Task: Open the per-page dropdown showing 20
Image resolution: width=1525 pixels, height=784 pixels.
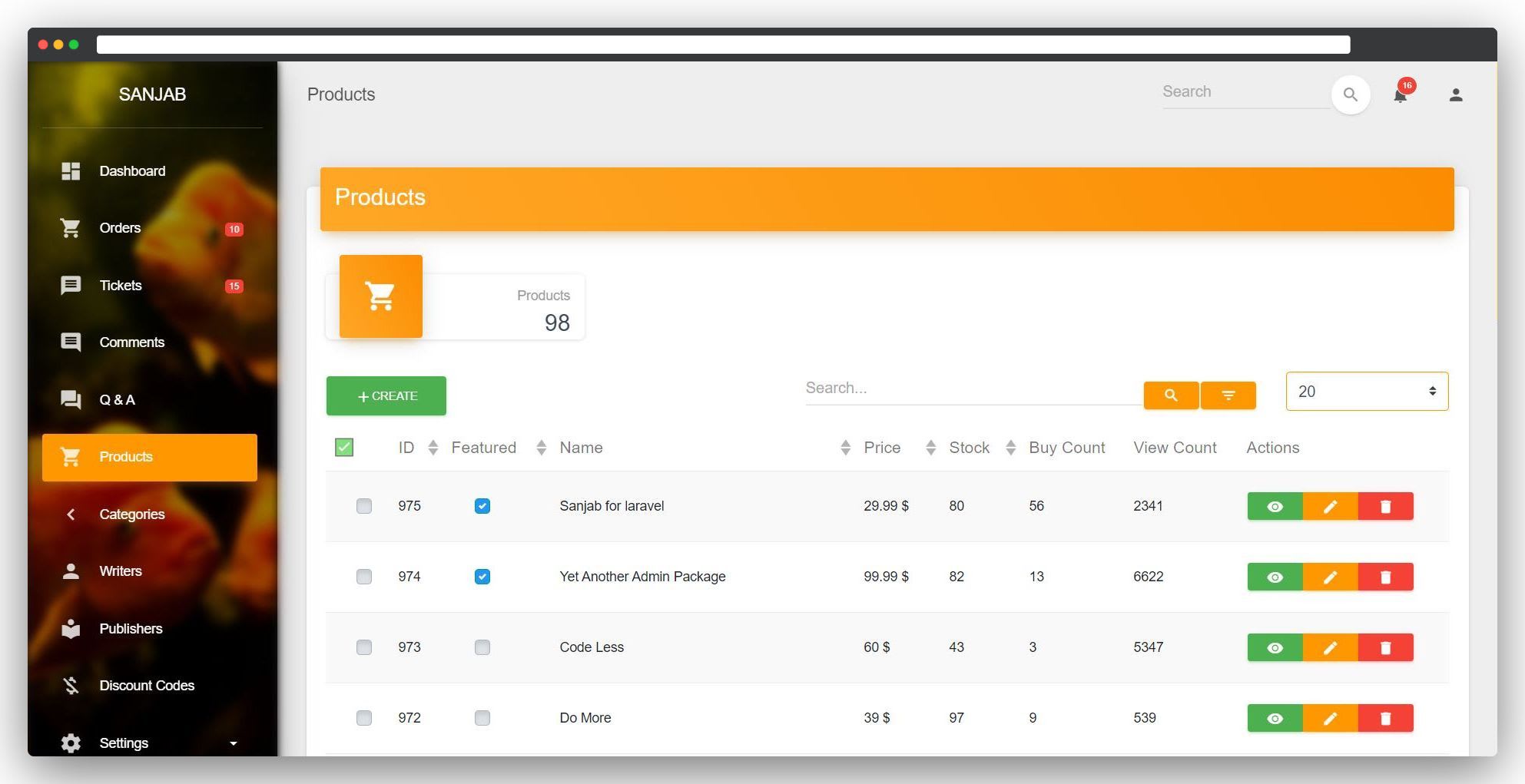Action: click(1367, 392)
